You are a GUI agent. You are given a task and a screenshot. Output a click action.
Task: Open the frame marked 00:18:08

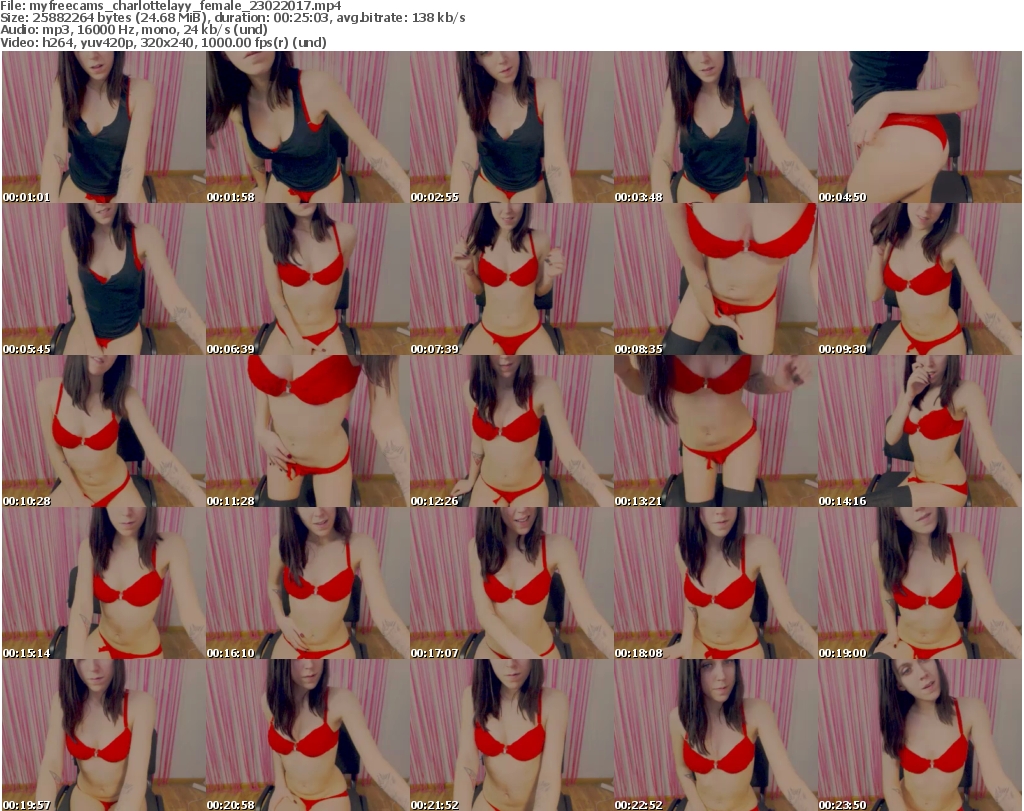point(715,584)
